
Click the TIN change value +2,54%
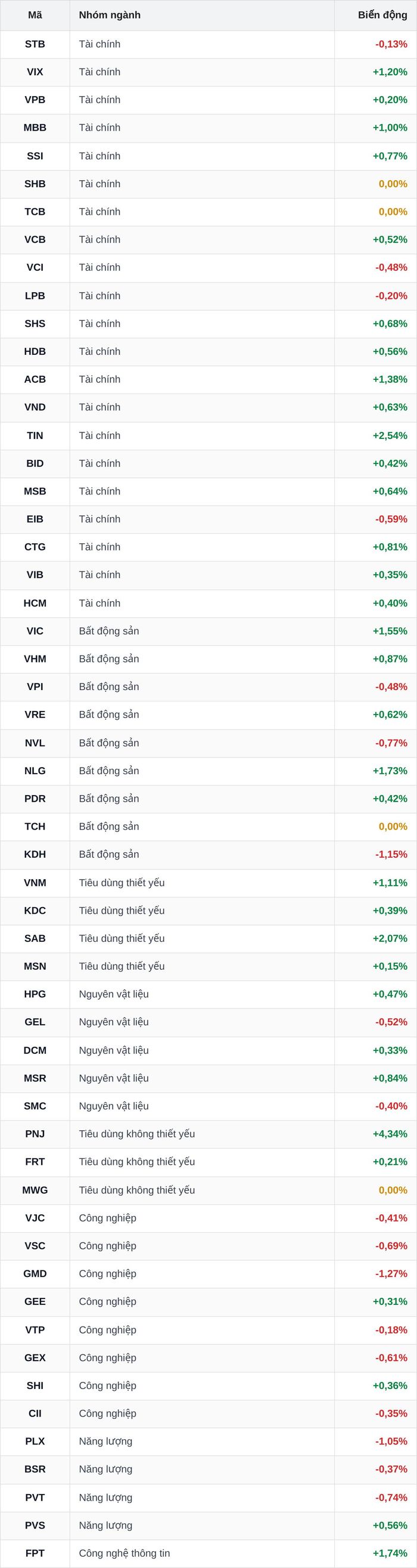tap(390, 436)
